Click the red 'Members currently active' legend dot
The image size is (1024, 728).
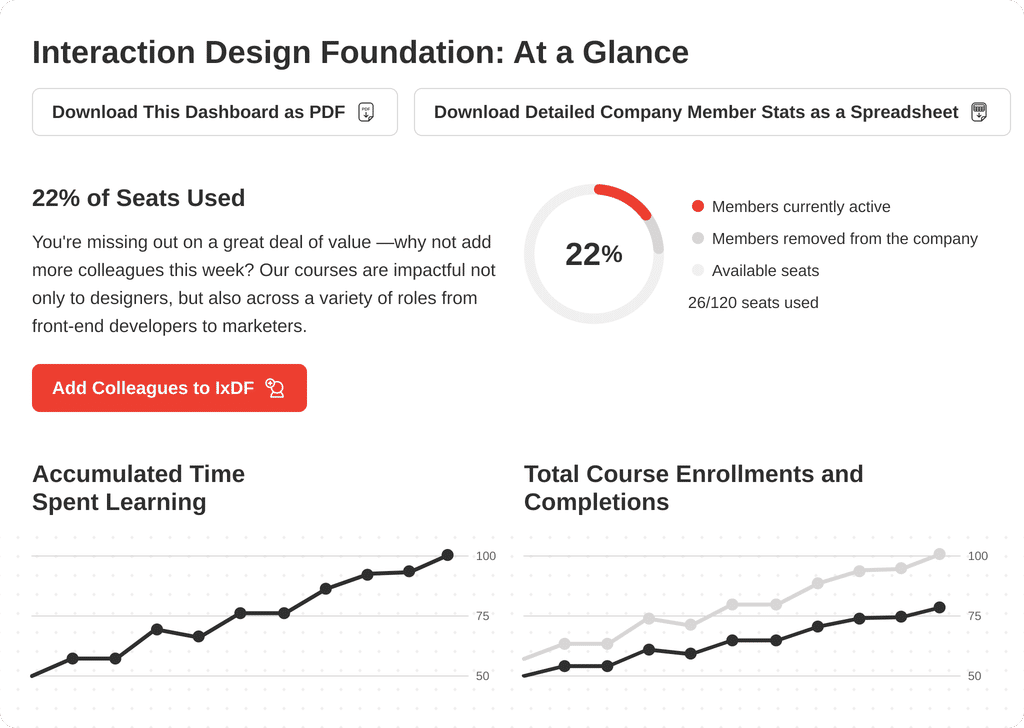[698, 207]
